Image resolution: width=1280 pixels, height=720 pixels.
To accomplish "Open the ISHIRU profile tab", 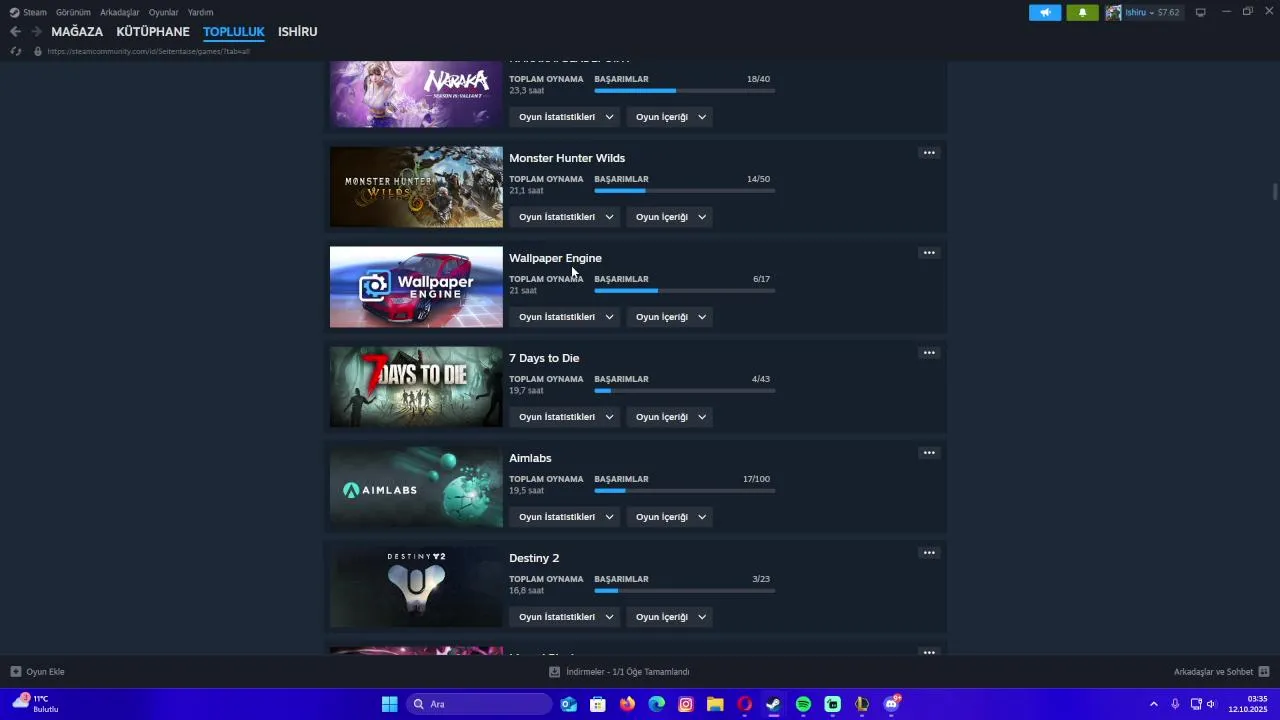I will tap(297, 32).
